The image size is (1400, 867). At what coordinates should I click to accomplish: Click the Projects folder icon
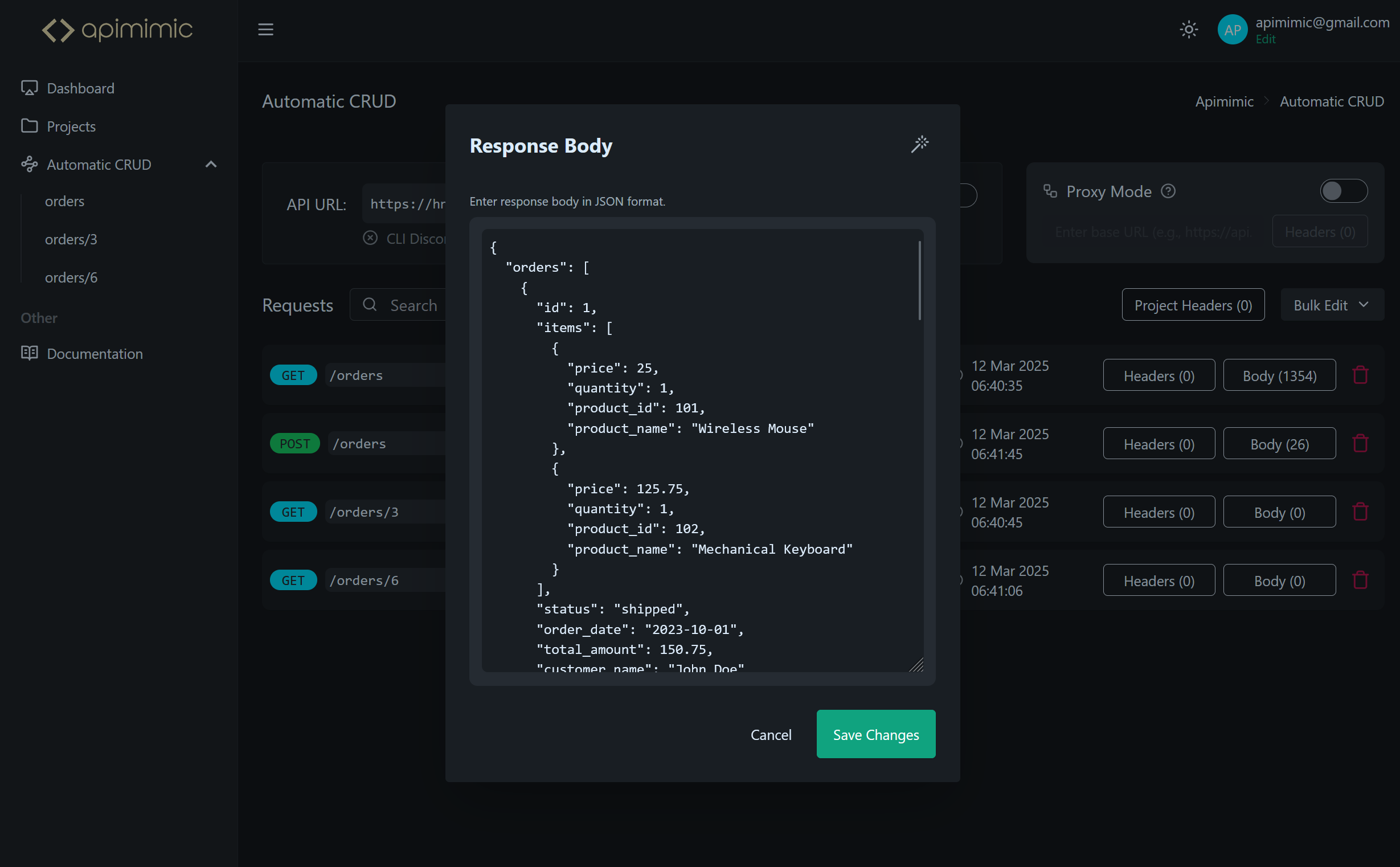(x=29, y=125)
